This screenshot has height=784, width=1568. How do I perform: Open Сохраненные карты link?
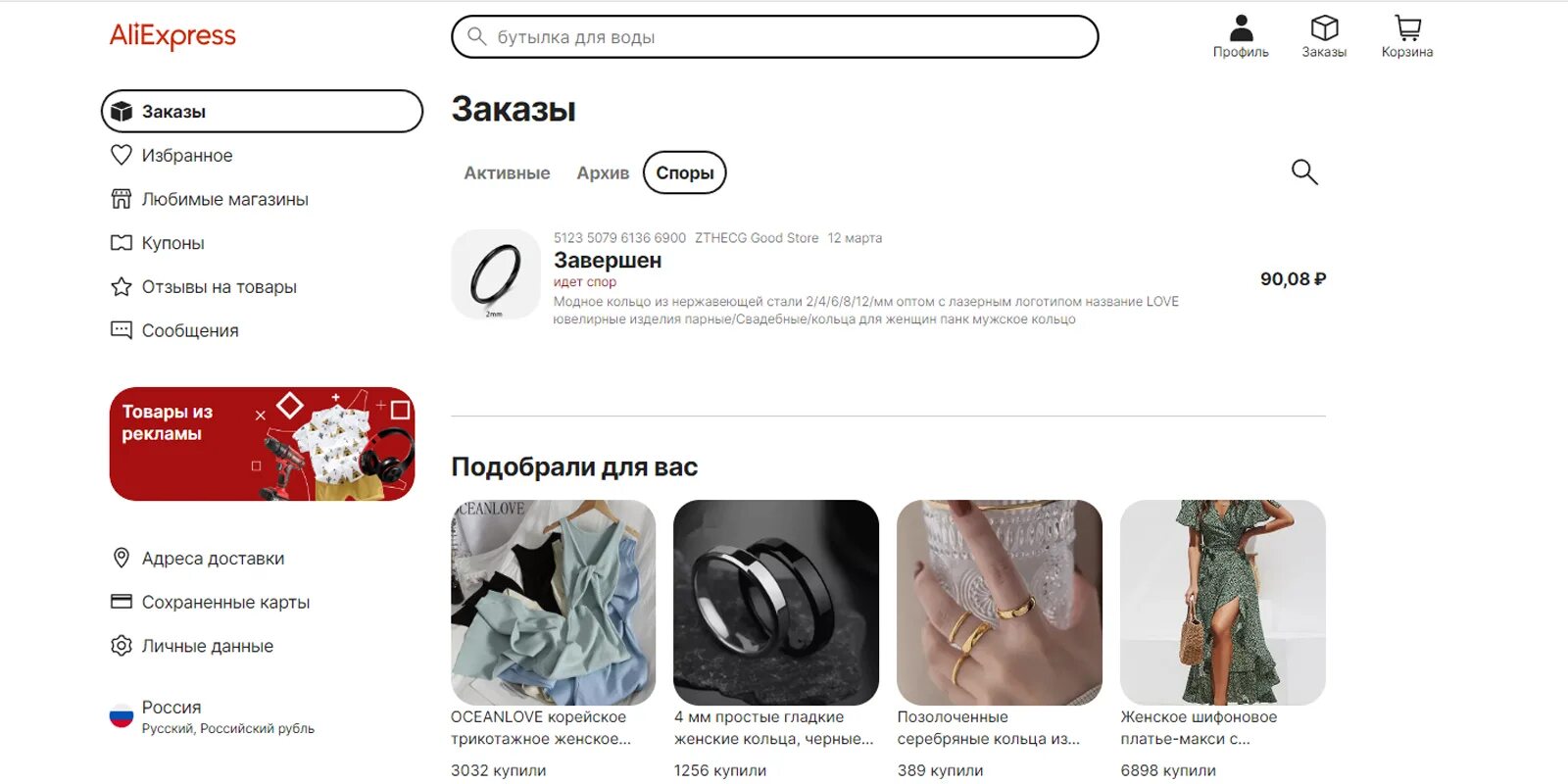pyautogui.click(x=211, y=603)
